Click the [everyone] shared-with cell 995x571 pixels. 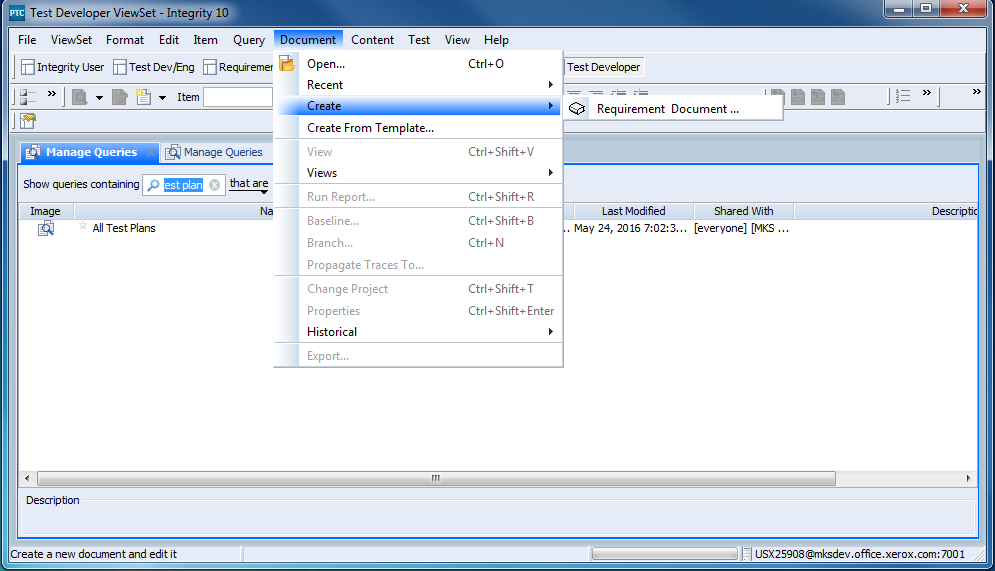[741, 228]
